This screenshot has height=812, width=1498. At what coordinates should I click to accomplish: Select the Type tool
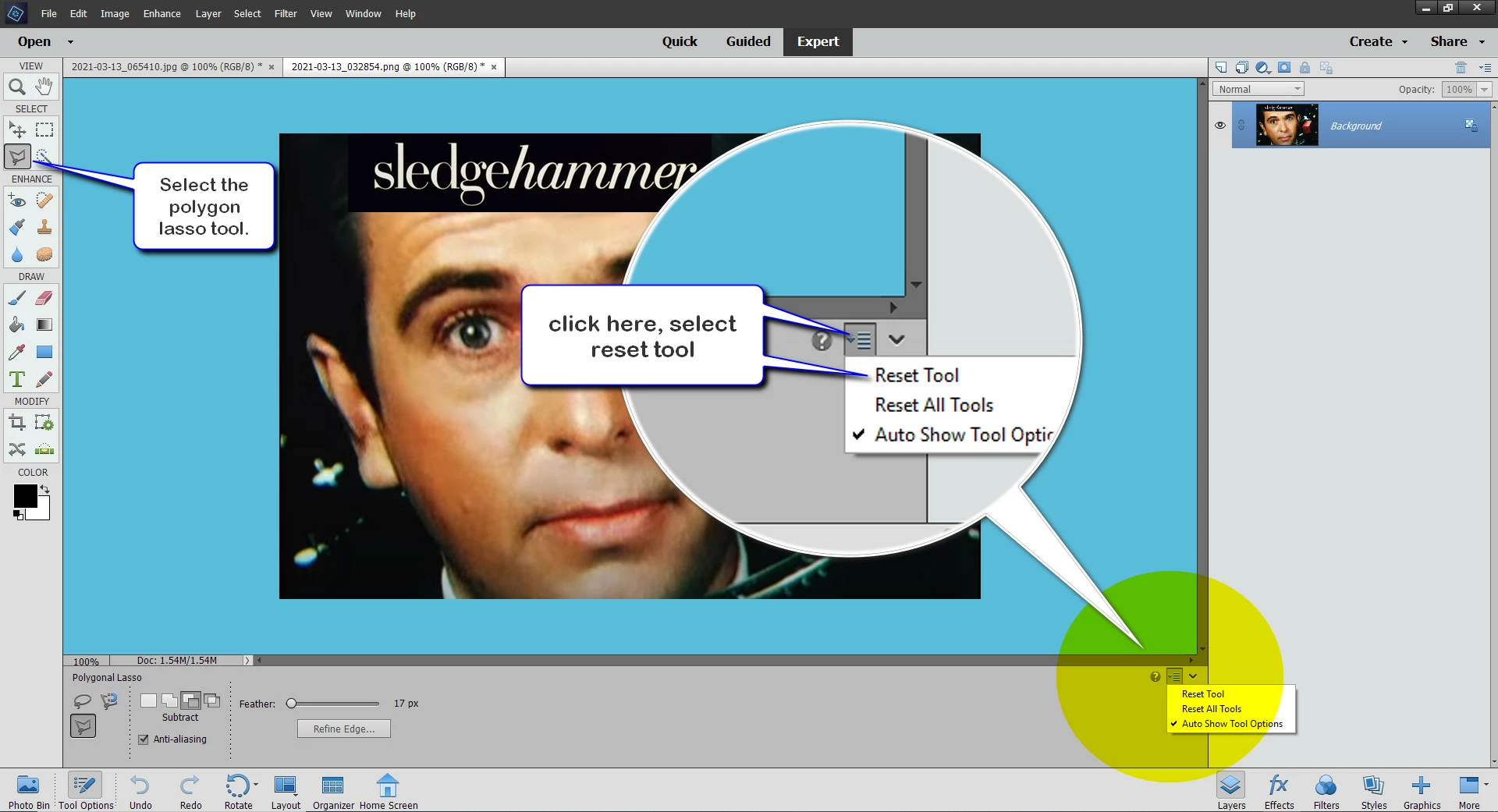(x=17, y=379)
